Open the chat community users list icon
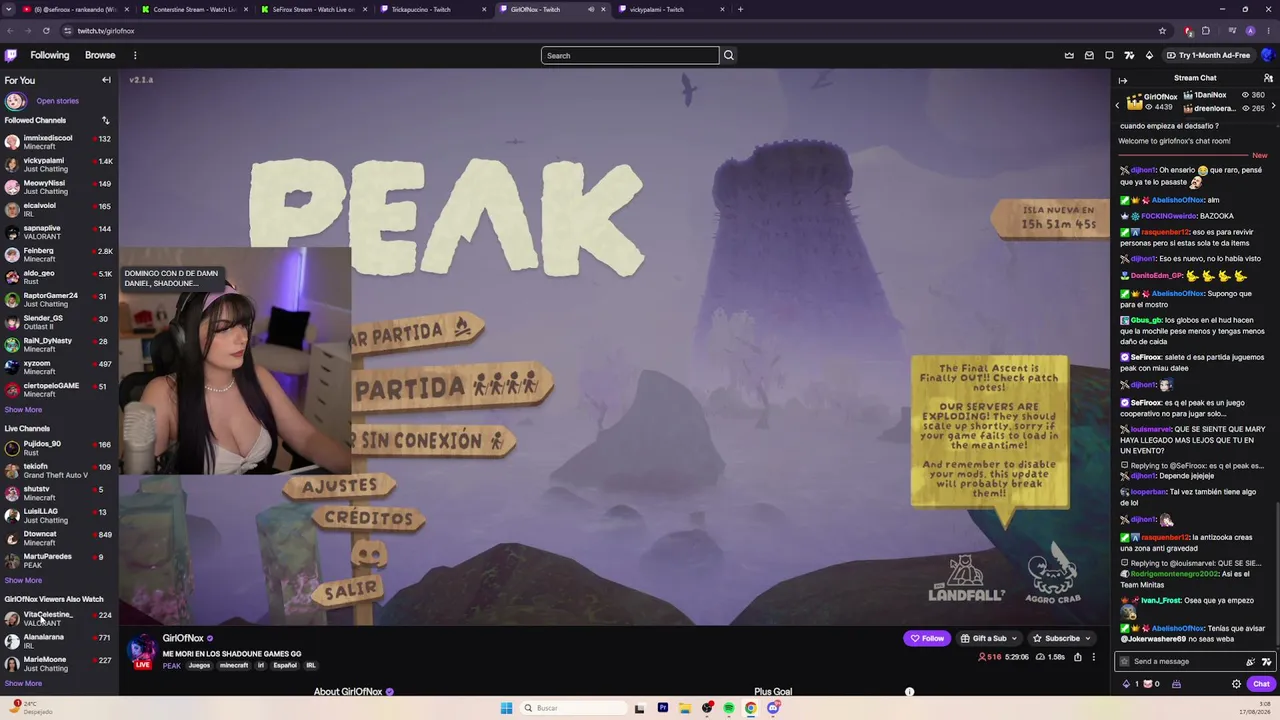Image resolution: width=1280 pixels, height=720 pixels. [1268, 78]
